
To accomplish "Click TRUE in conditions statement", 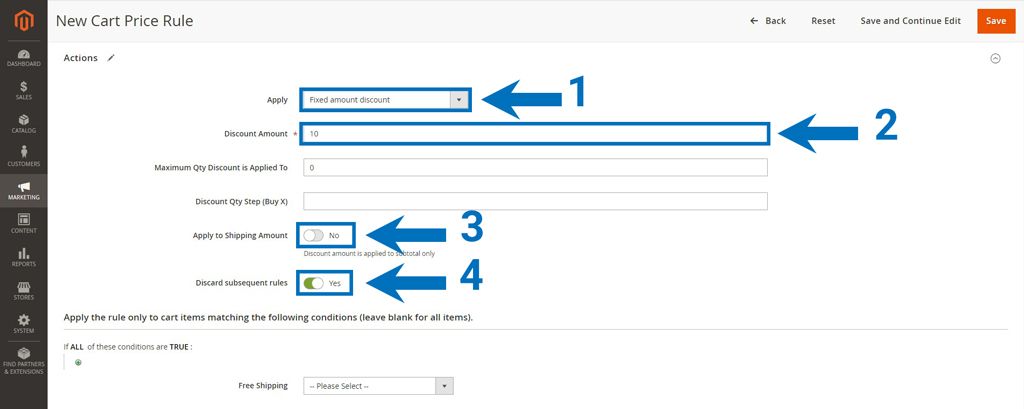I will pyautogui.click(x=180, y=347).
